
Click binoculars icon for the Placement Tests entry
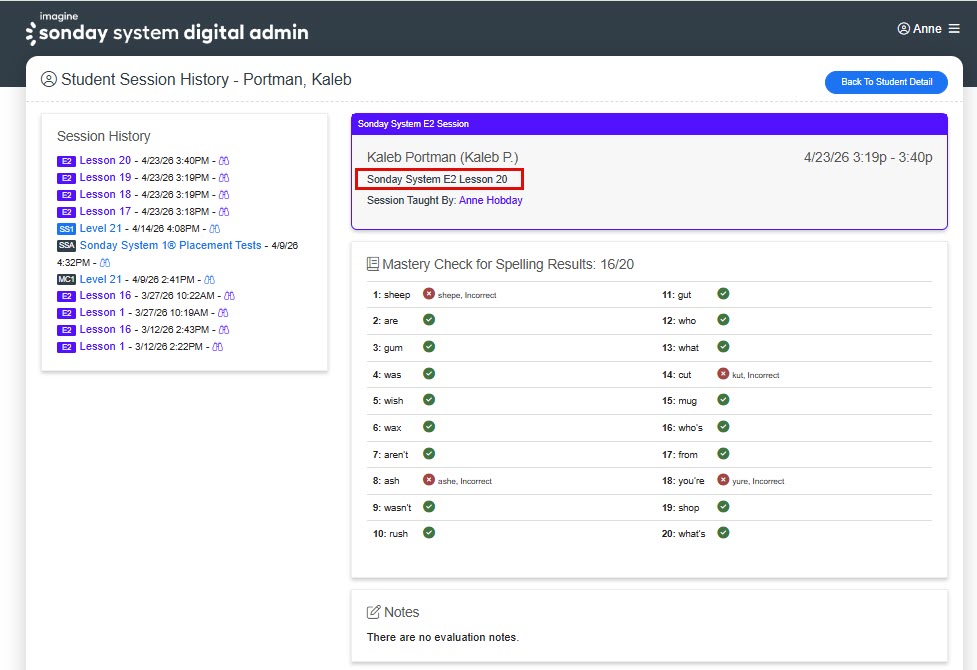pyautogui.click(x=105, y=262)
